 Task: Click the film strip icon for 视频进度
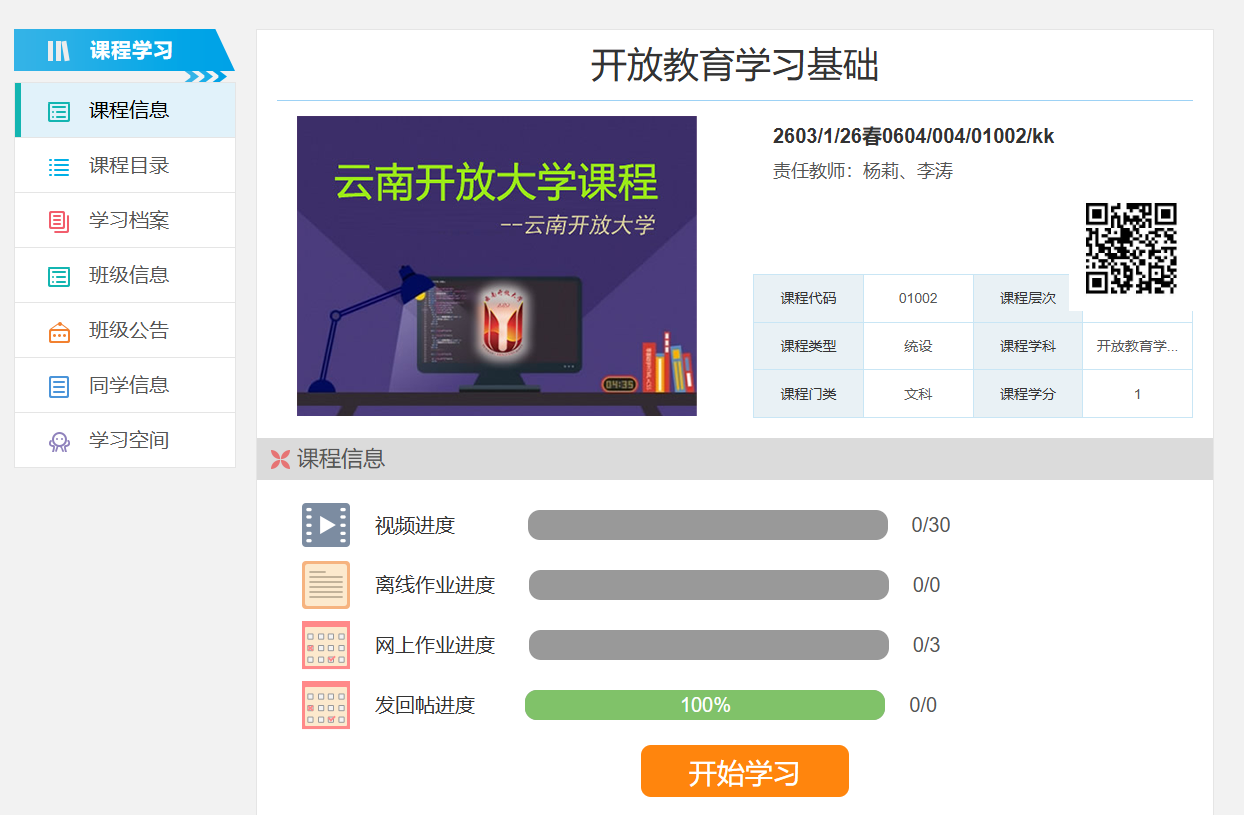(326, 525)
